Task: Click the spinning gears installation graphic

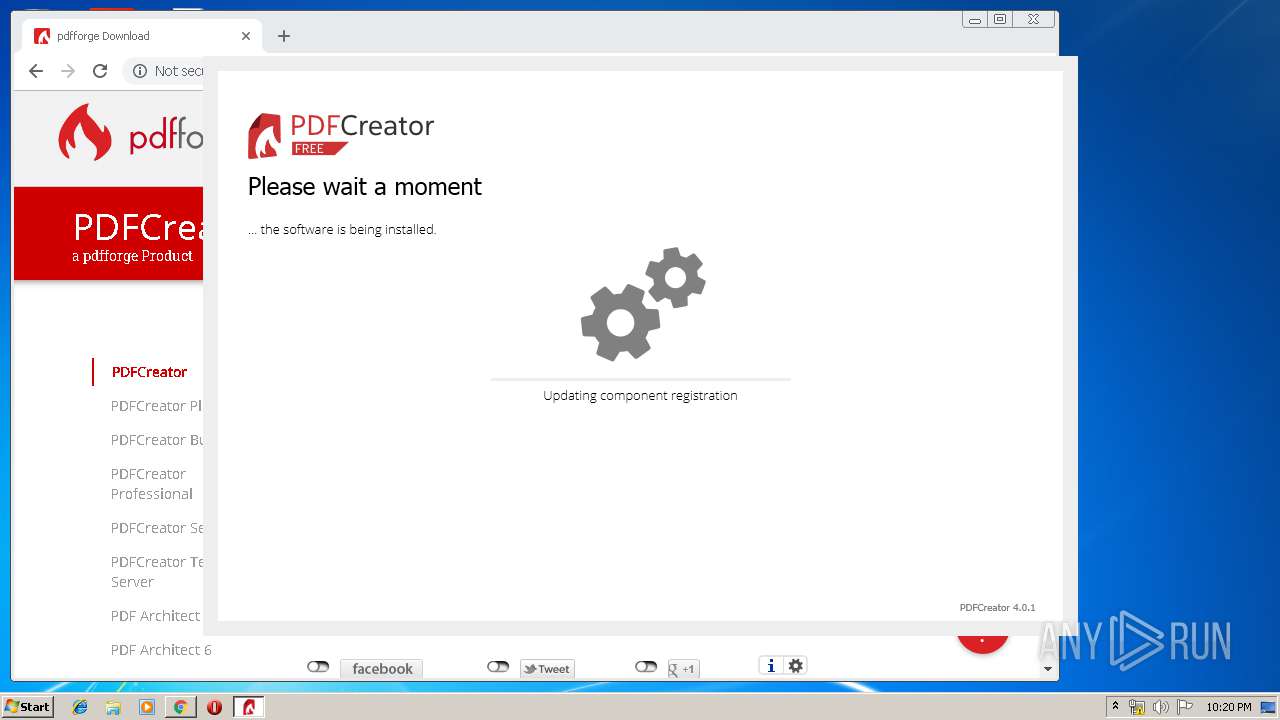Action: (x=643, y=304)
